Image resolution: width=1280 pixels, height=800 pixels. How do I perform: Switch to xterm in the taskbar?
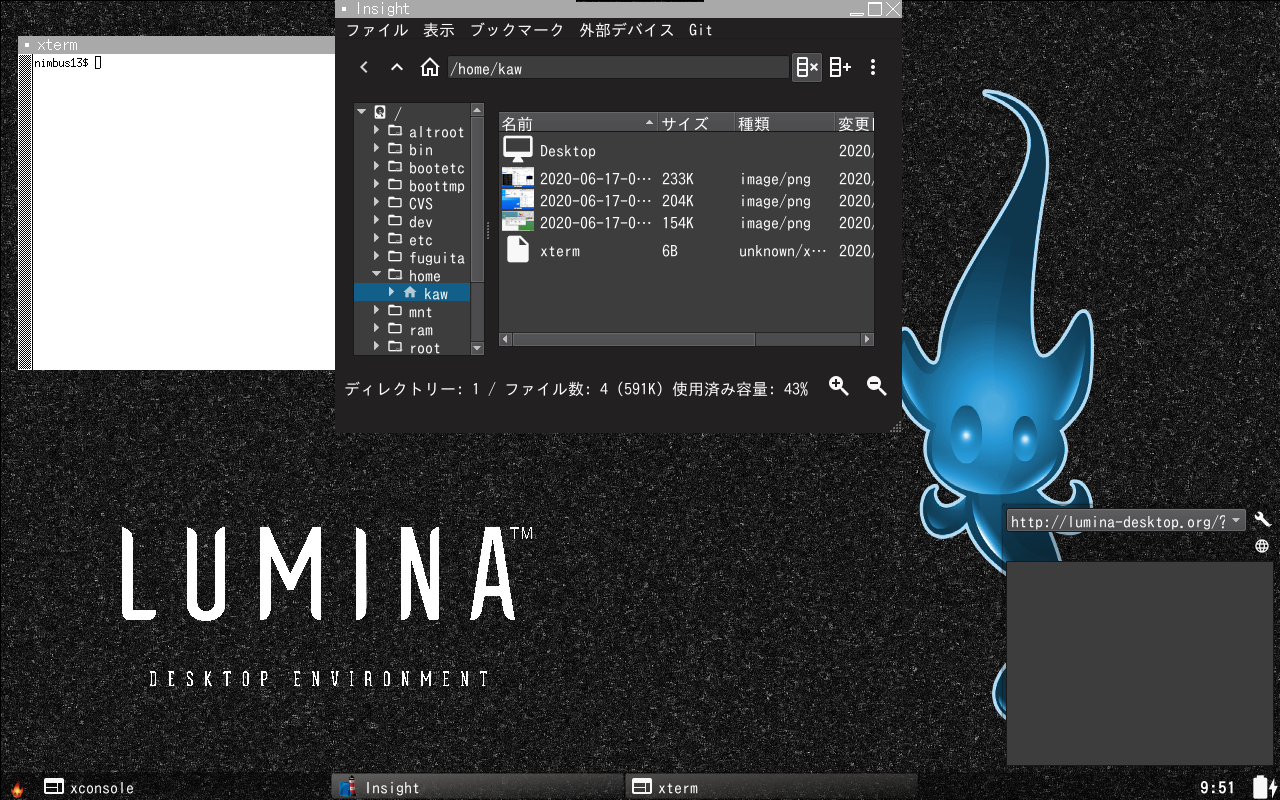point(770,787)
